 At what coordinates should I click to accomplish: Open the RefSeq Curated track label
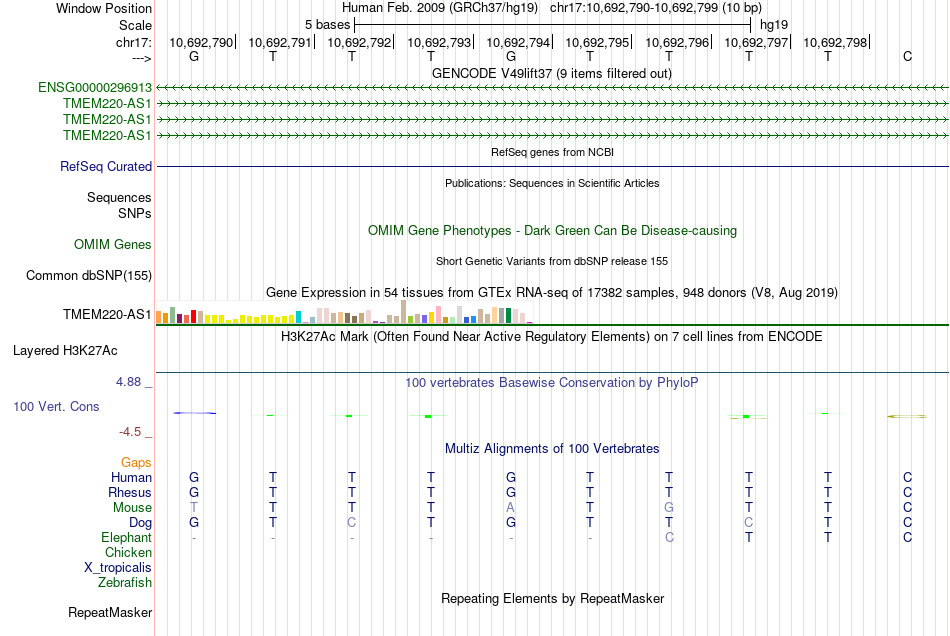105,167
